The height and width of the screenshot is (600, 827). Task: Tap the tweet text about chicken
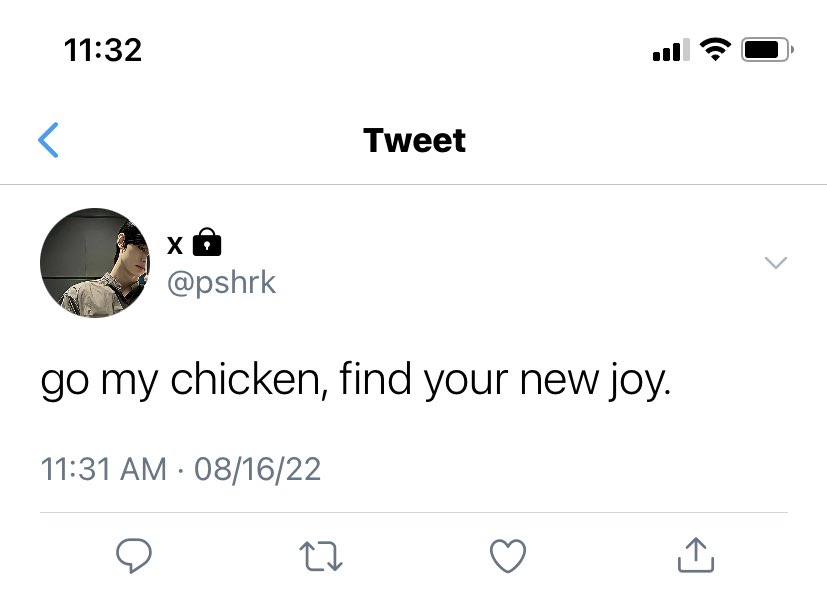point(356,380)
